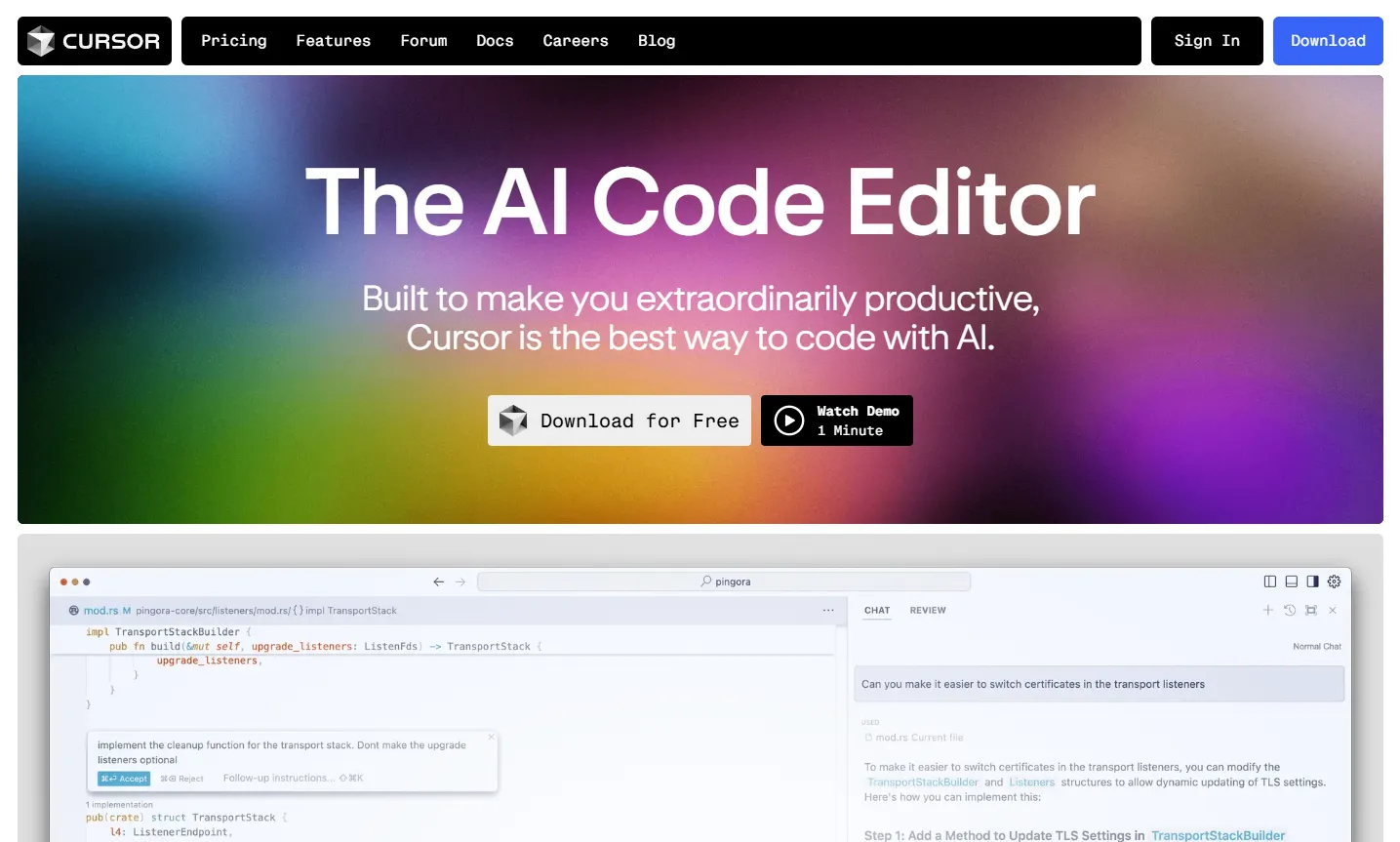Image resolution: width=1400 pixels, height=842 pixels.
Task: Switch to the REVIEW tab
Action: point(928,611)
